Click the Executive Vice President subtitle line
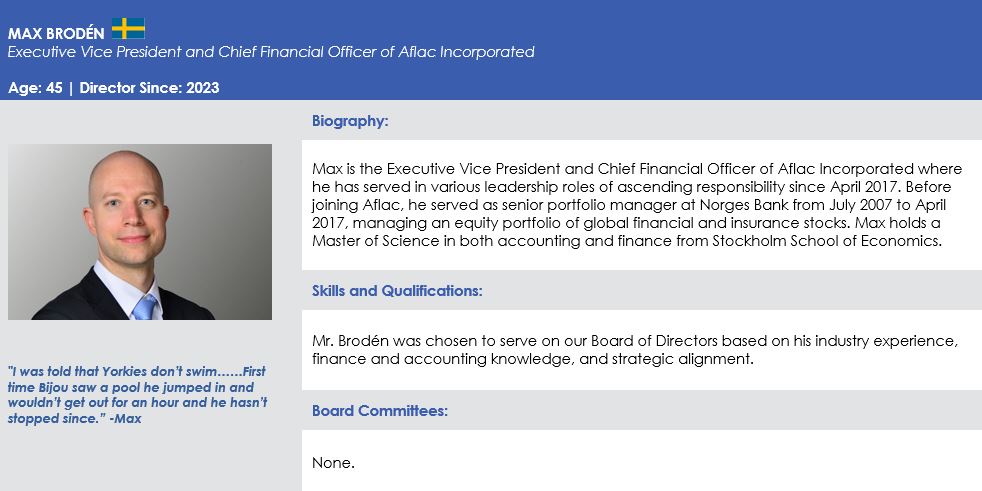This screenshot has width=982, height=491. 271,52
